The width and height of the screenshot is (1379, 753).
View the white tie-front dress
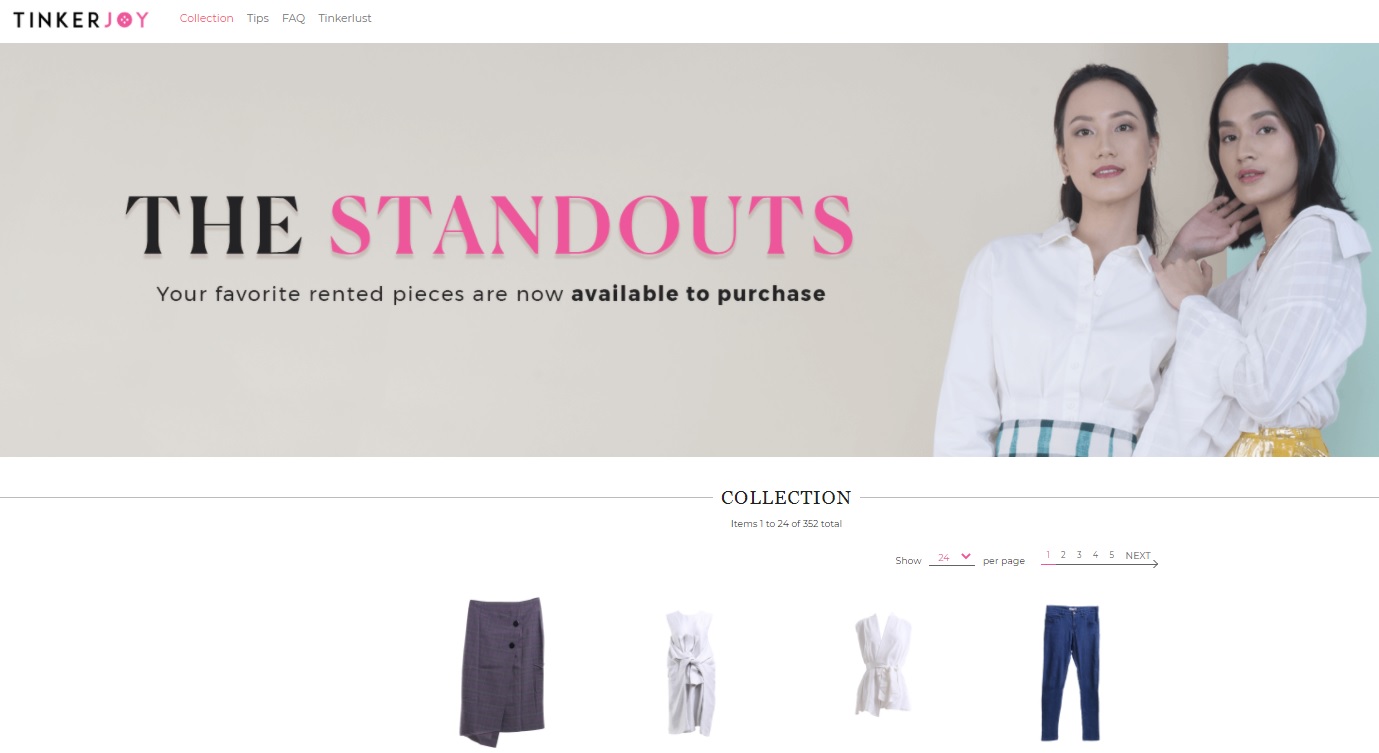coord(690,673)
